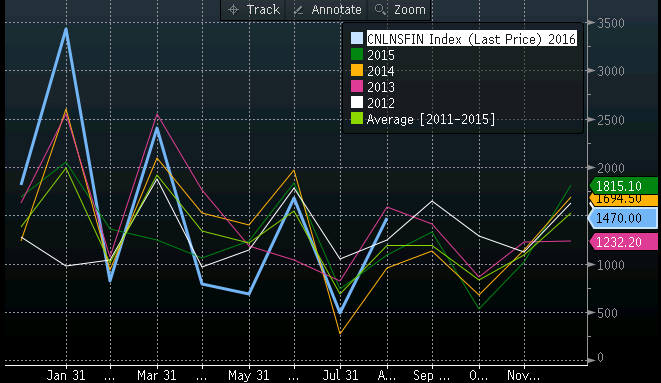
Task: Open the Annotate tool
Action: coord(327,9)
